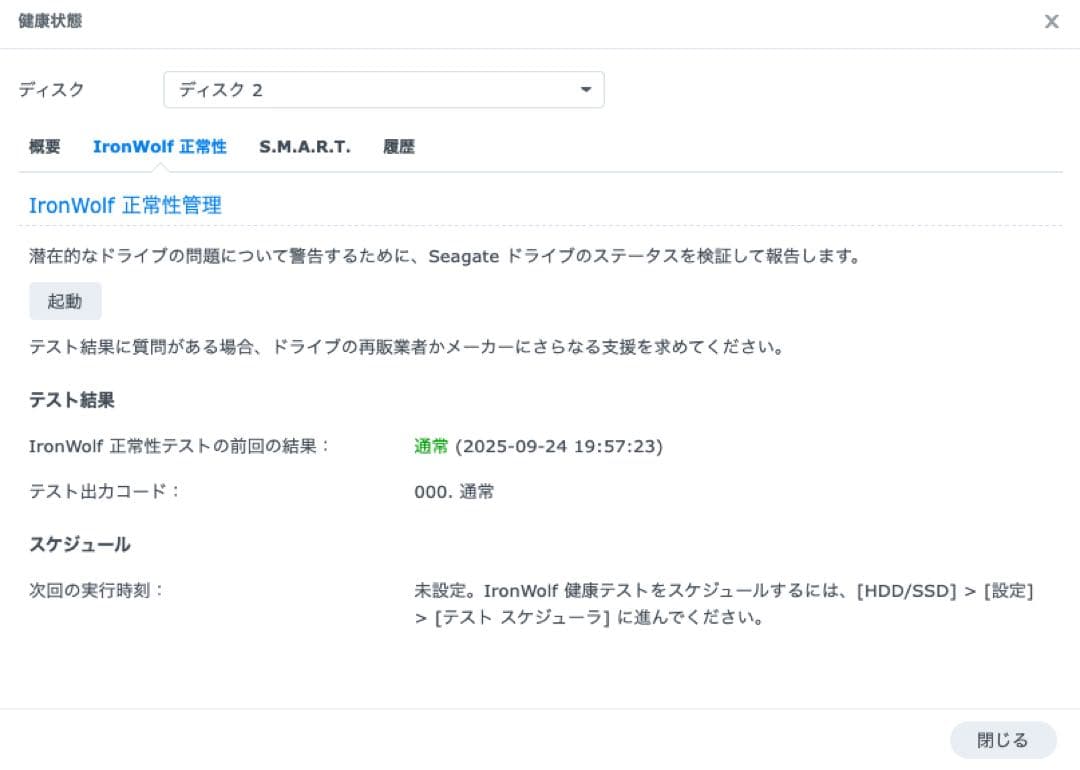Screen dimensions: 1080x770
Task: Click the 000. 通常 output code value
Action: click(x=455, y=491)
